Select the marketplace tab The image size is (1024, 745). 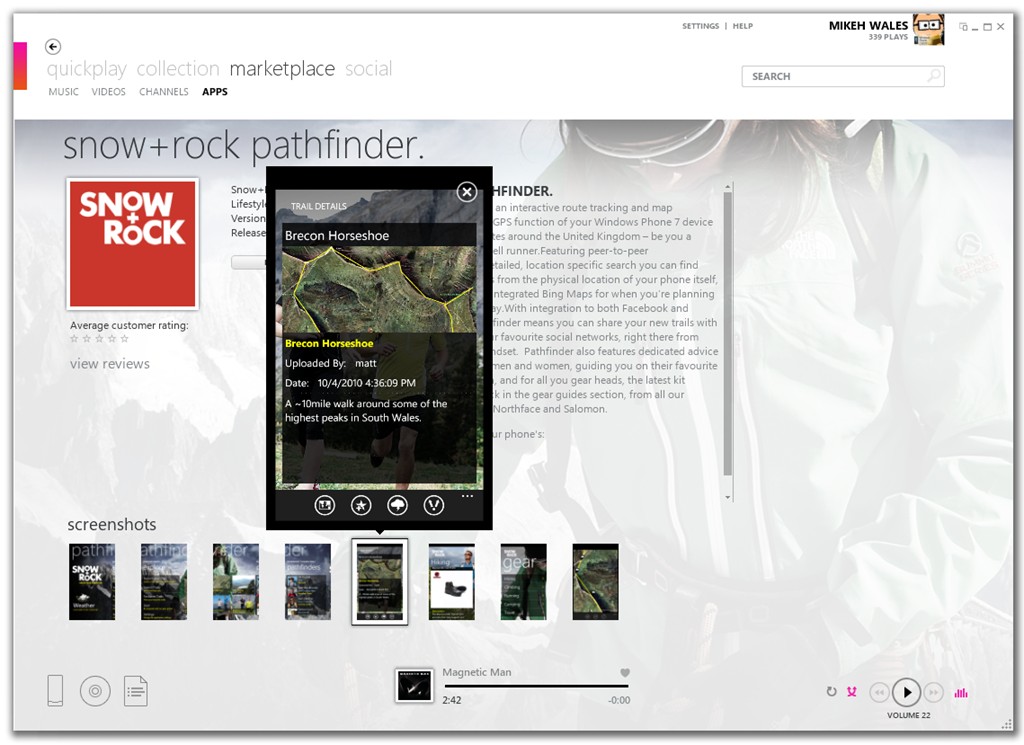coord(282,69)
